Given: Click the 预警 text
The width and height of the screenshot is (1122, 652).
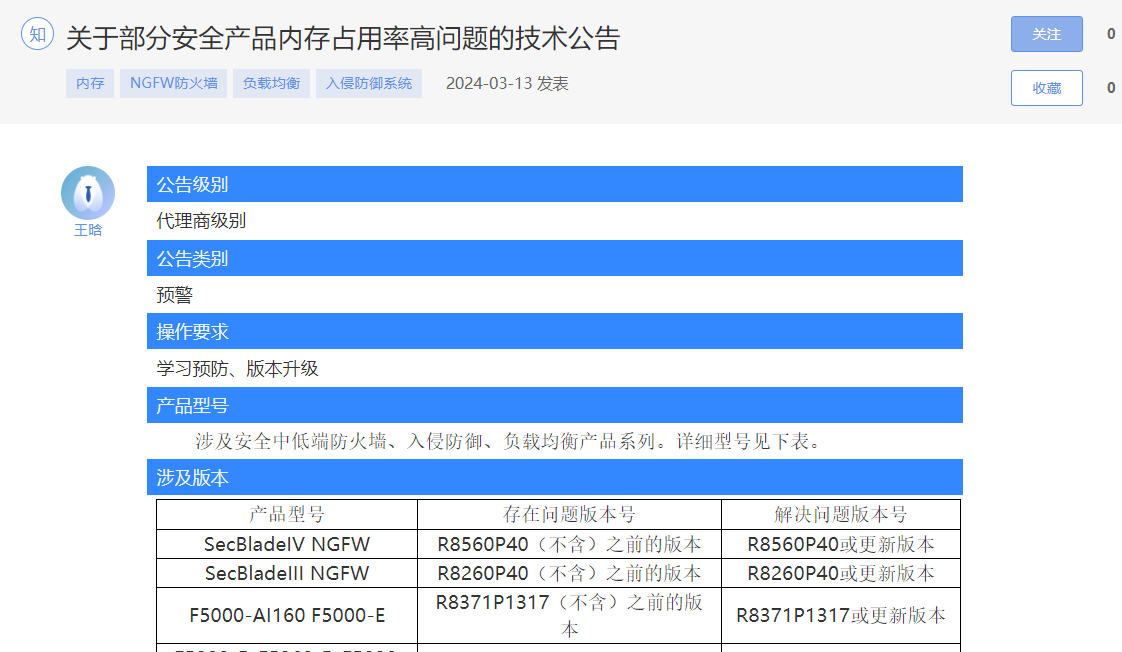Looking at the screenshot, I should pyautogui.click(x=175, y=295).
